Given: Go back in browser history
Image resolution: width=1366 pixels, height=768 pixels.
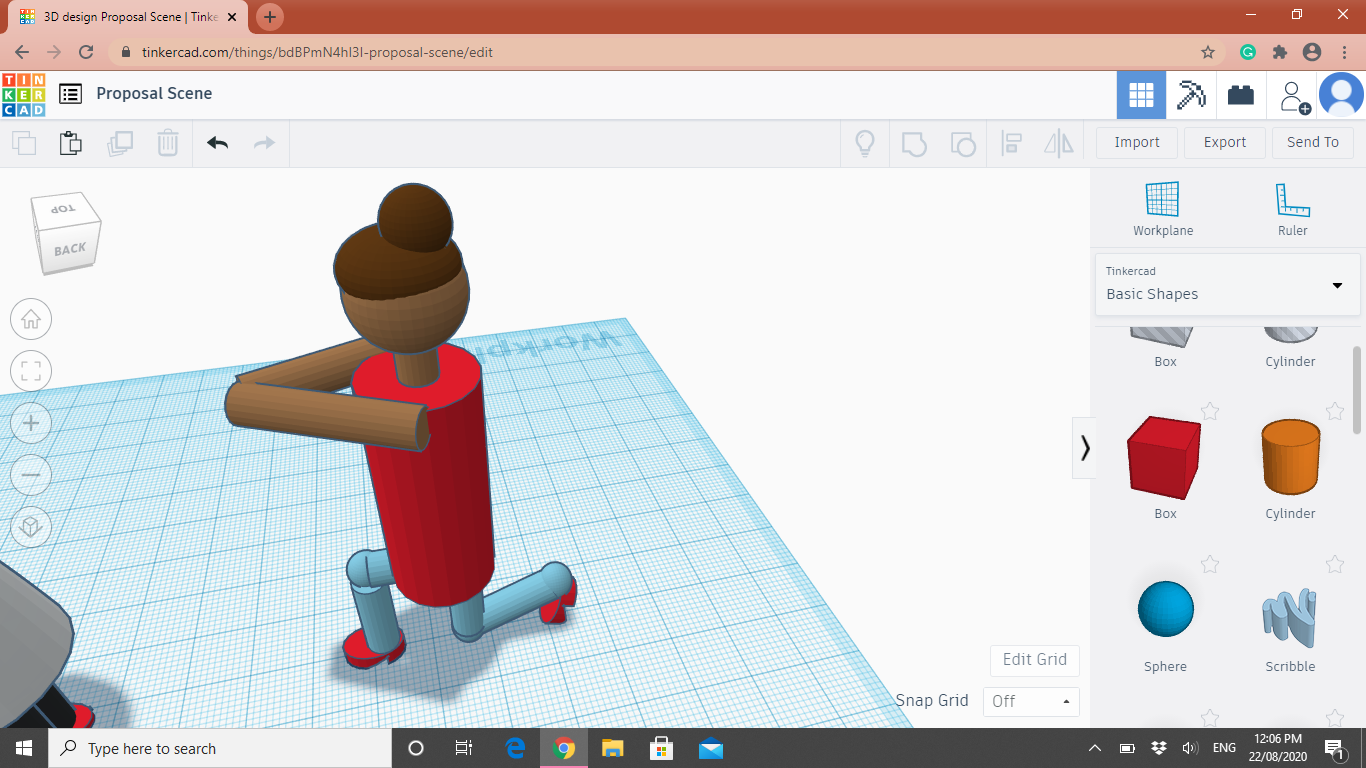Looking at the screenshot, I should coord(22,52).
